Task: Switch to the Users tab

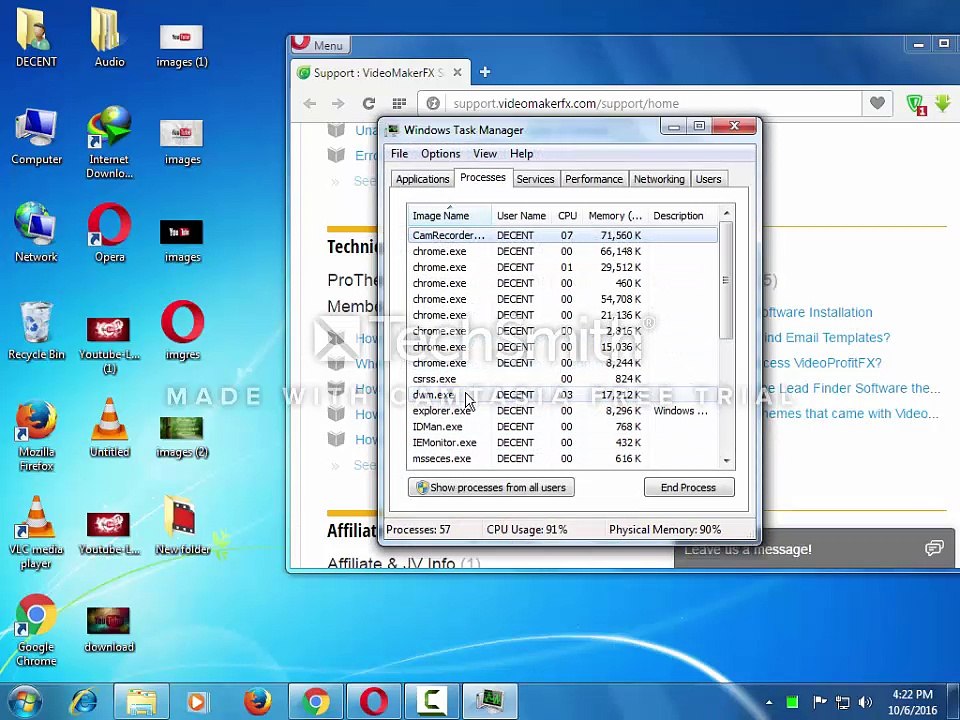Action: click(708, 179)
